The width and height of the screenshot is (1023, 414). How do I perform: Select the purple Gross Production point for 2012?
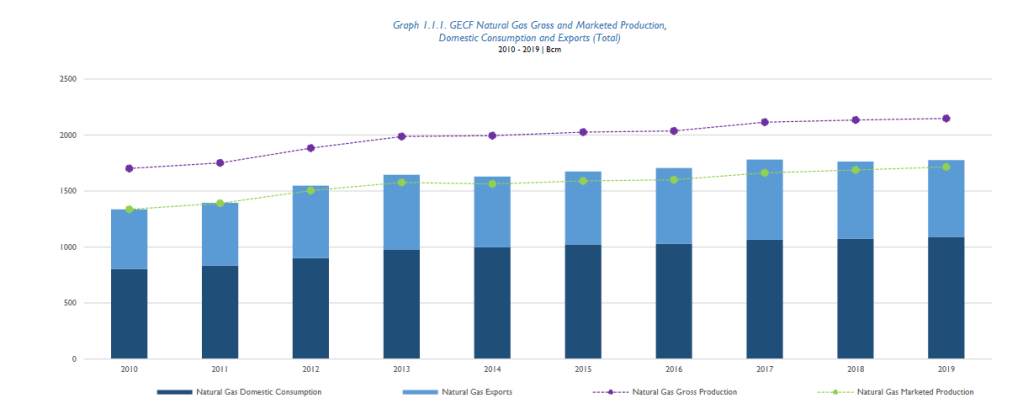pyautogui.click(x=311, y=148)
